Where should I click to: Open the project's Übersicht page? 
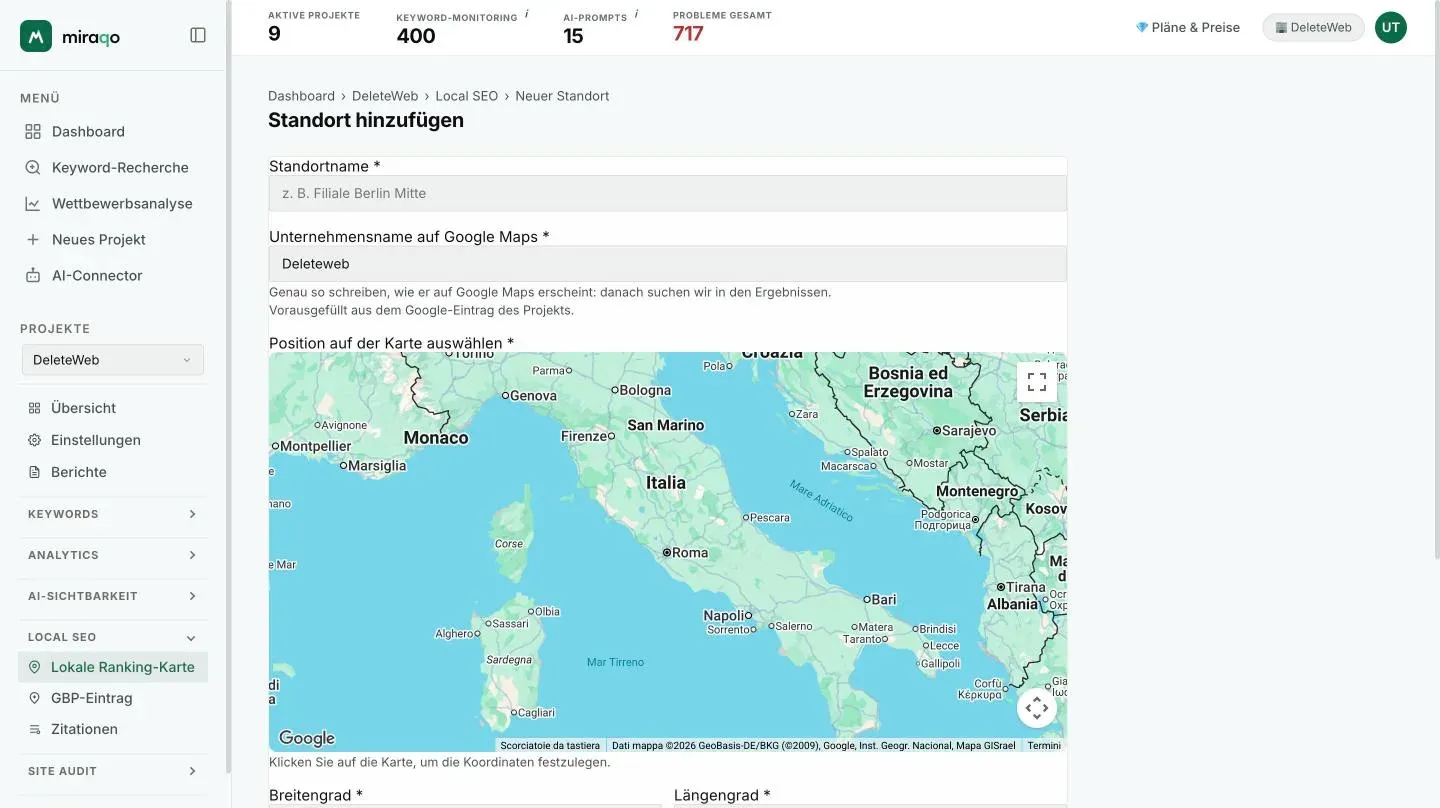click(112, 408)
